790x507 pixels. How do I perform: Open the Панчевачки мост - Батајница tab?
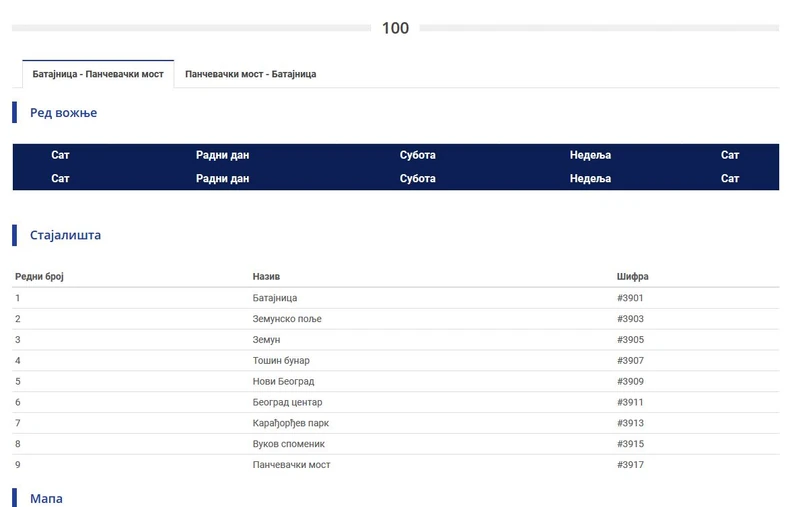pos(250,74)
